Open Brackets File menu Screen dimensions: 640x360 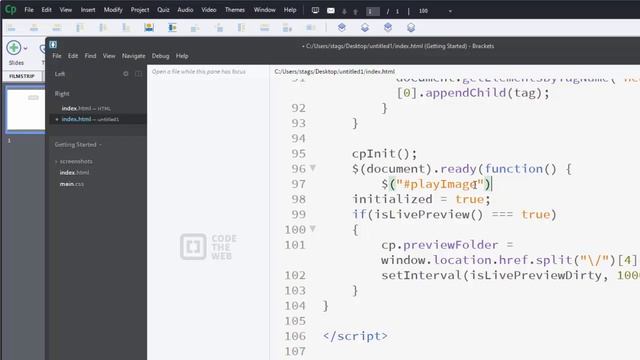click(57, 56)
